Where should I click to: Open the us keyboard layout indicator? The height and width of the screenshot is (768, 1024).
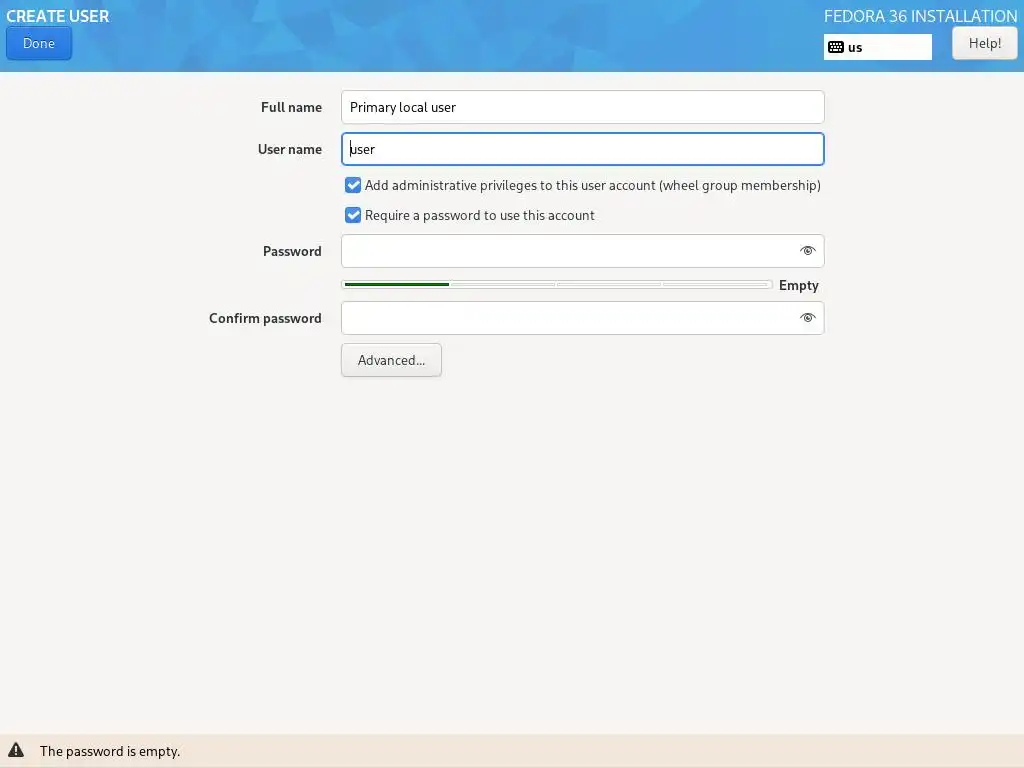pos(877,47)
